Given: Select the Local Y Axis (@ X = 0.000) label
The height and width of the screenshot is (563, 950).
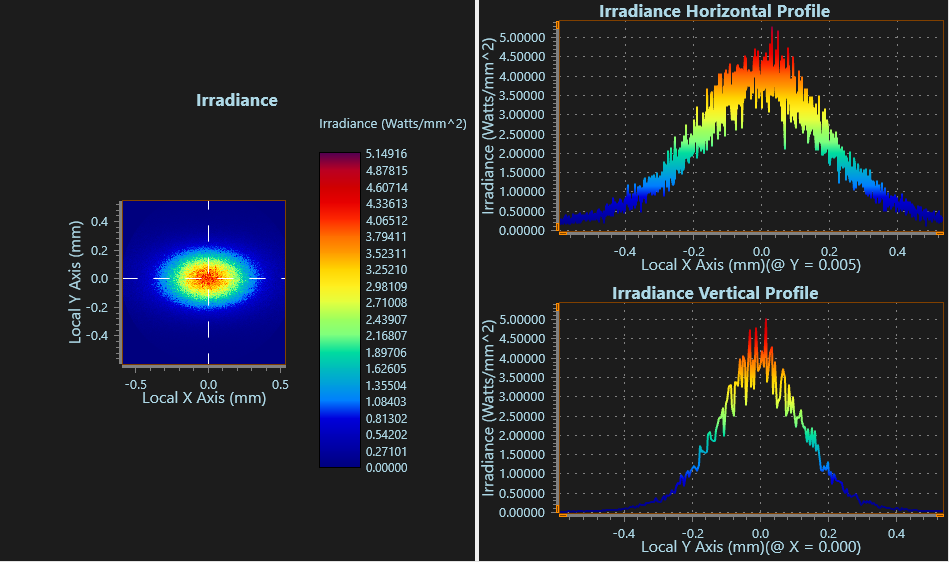Looking at the screenshot, I should (750, 547).
